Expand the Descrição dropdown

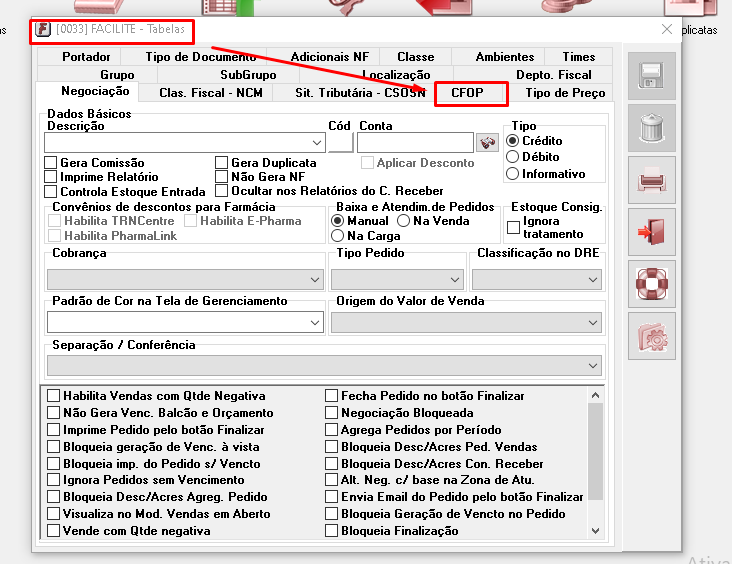point(315,143)
